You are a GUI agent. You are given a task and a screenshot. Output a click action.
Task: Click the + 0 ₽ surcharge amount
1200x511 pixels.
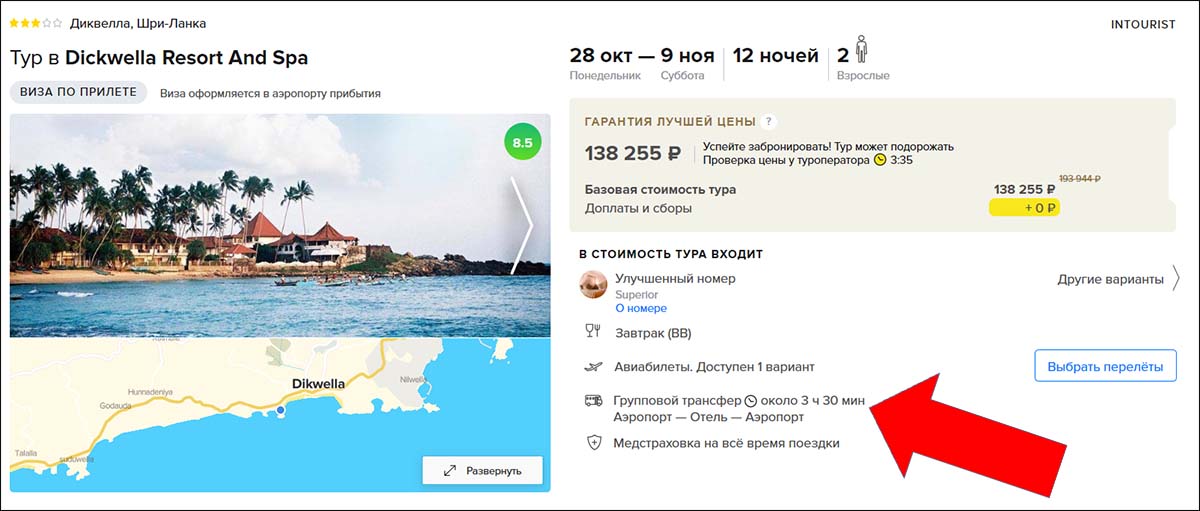pos(1041,208)
